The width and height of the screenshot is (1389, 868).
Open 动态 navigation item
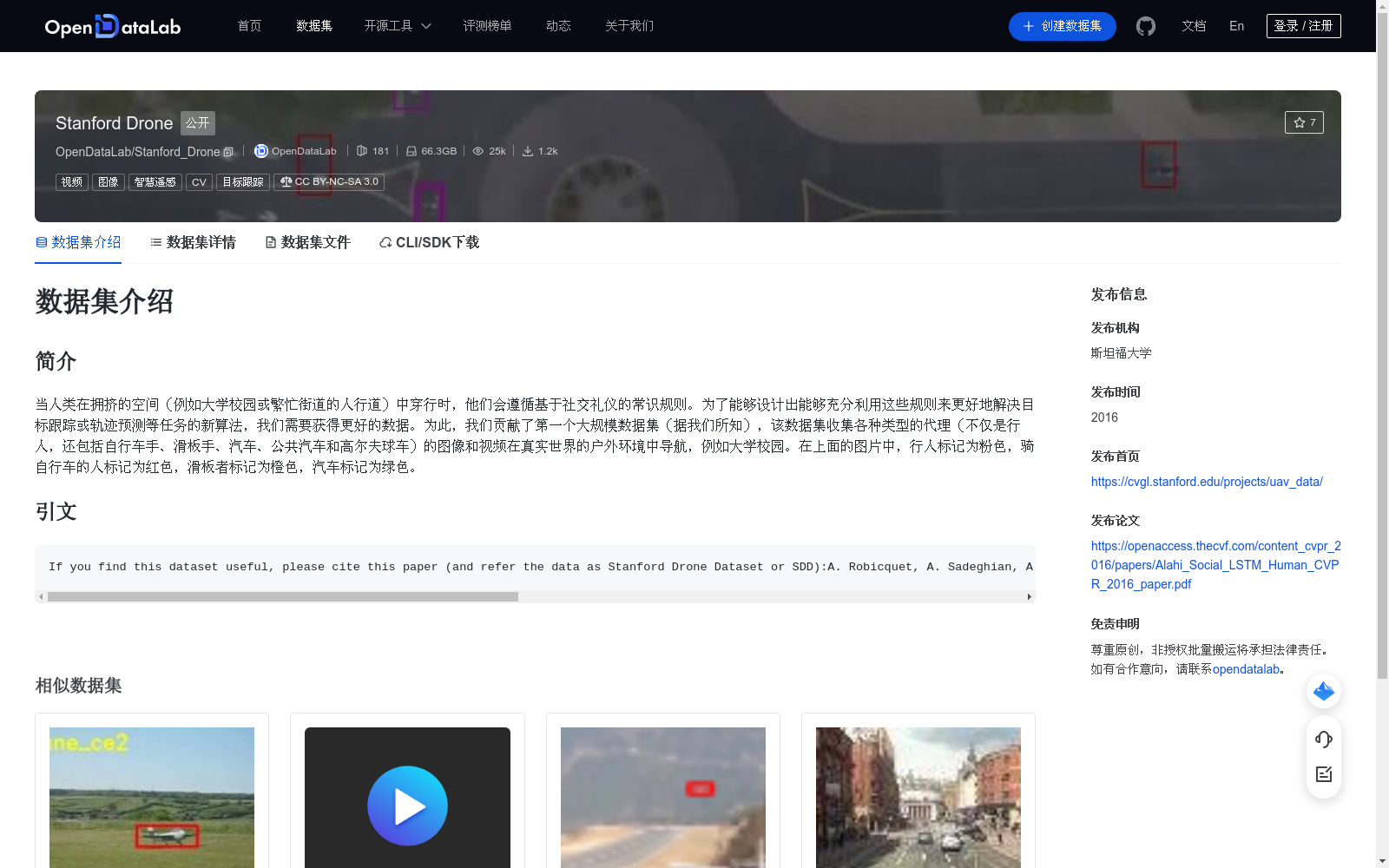click(558, 26)
